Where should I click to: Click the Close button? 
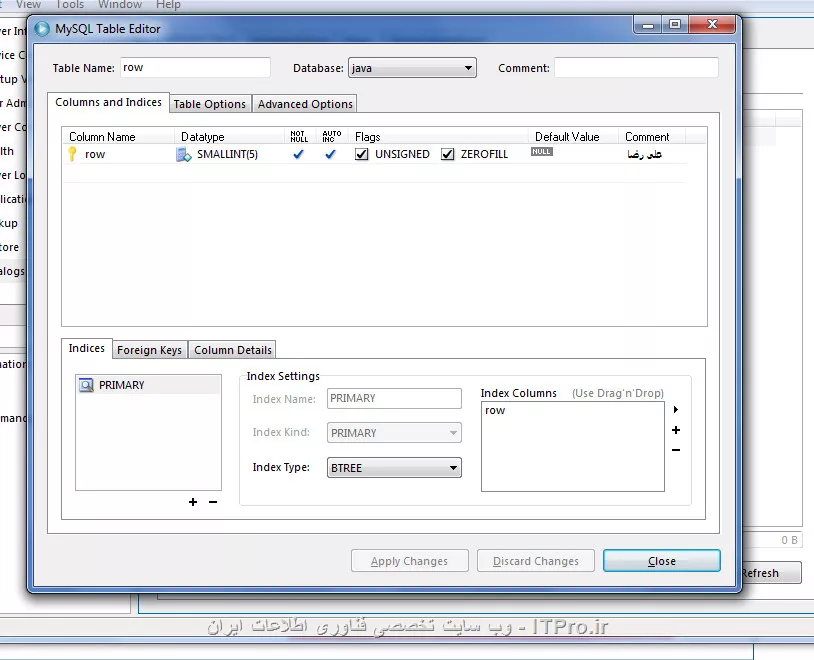coord(662,561)
